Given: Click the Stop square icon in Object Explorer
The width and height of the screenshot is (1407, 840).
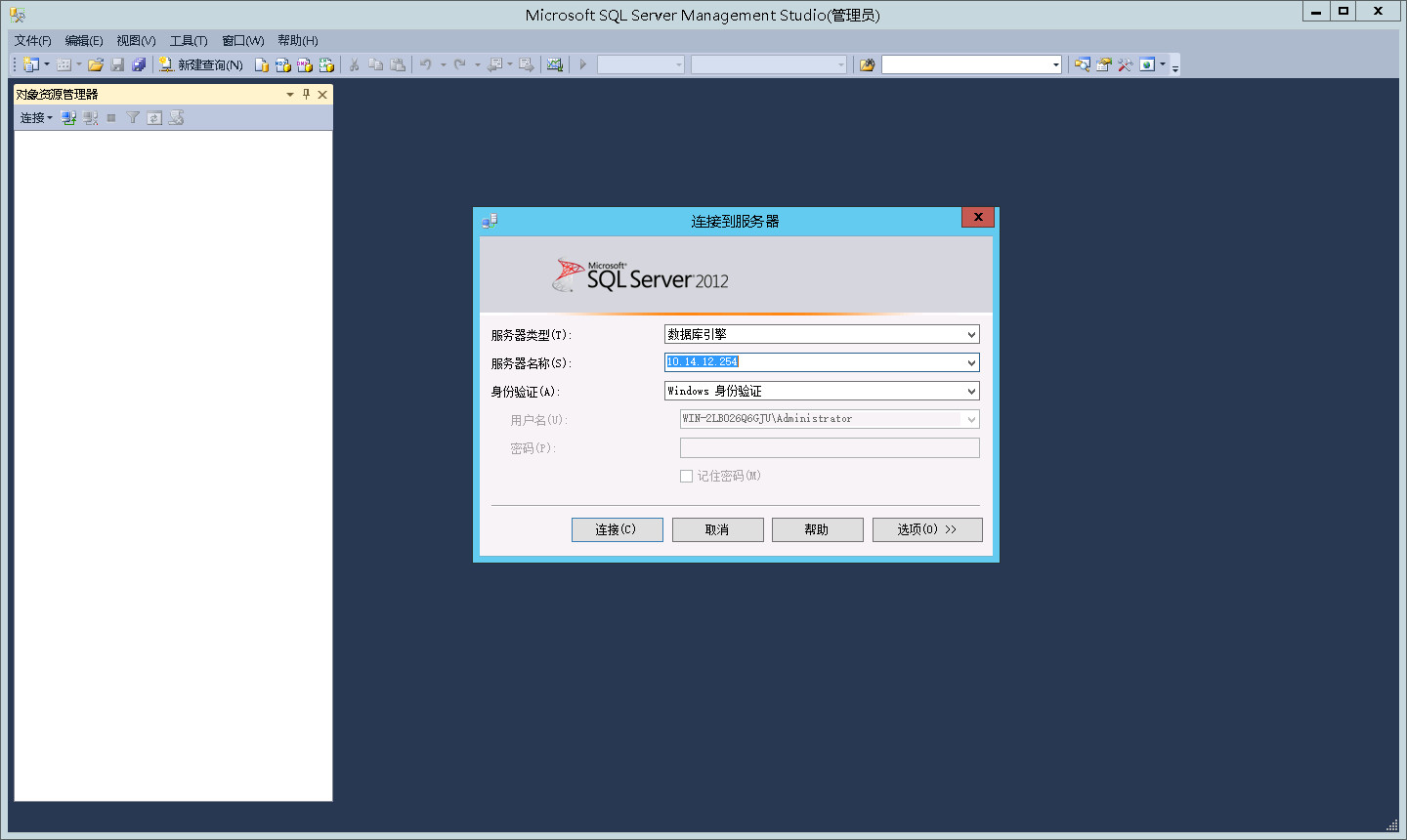Looking at the screenshot, I should [111, 117].
